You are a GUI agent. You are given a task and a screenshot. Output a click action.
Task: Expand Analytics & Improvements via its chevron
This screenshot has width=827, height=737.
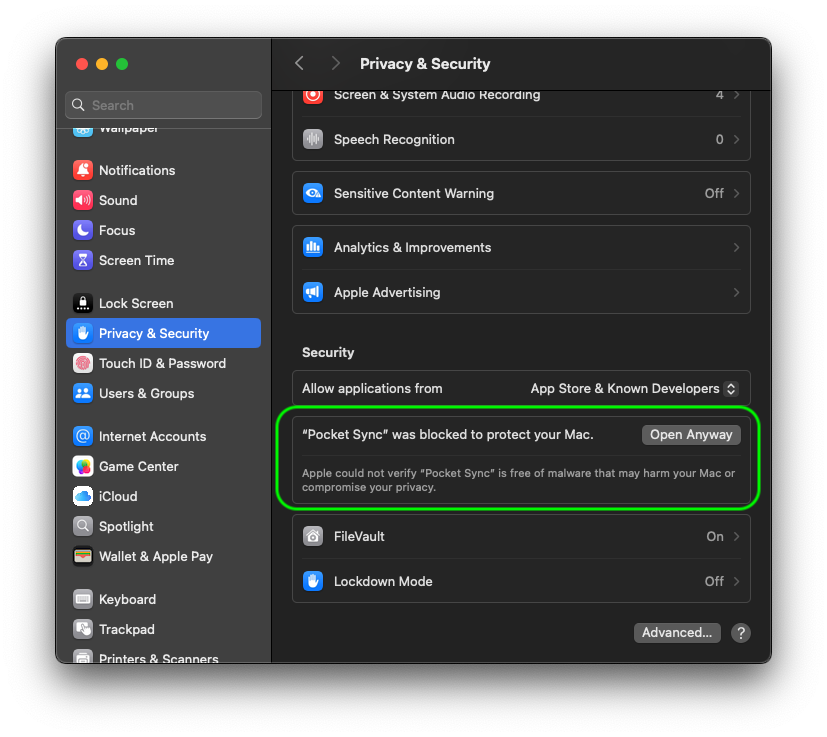(736, 247)
